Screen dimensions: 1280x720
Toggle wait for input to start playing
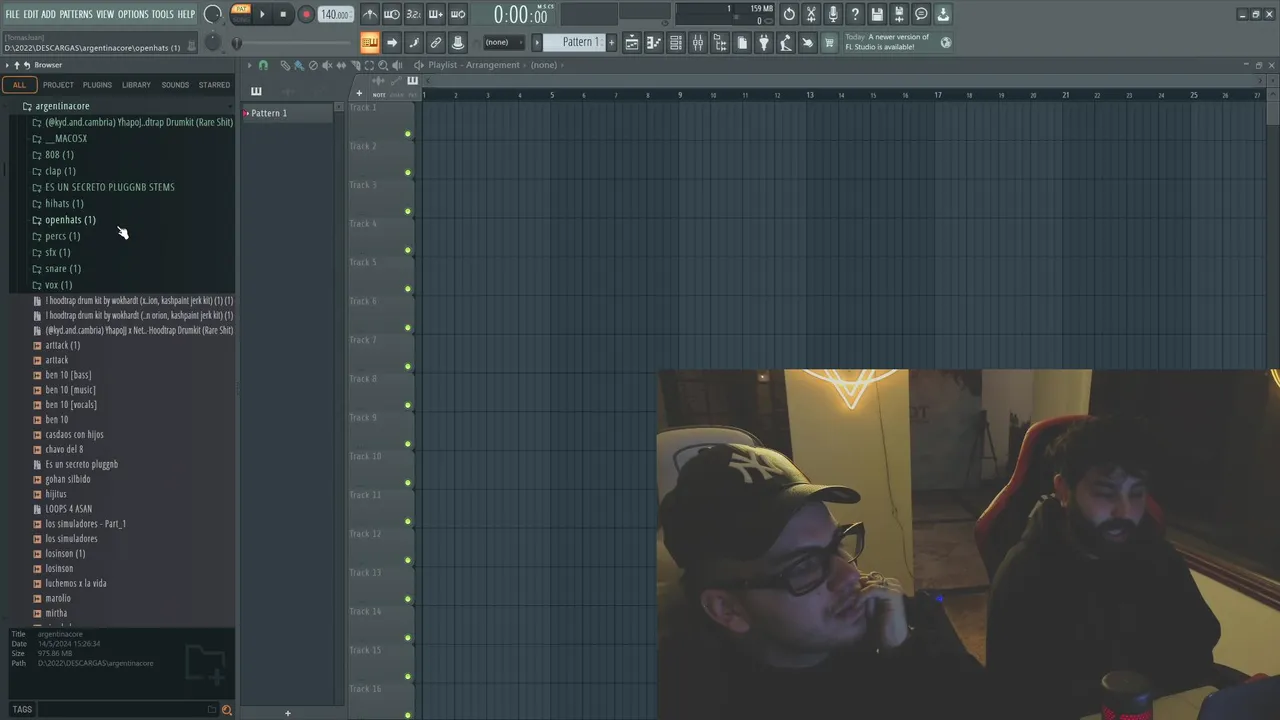392,14
